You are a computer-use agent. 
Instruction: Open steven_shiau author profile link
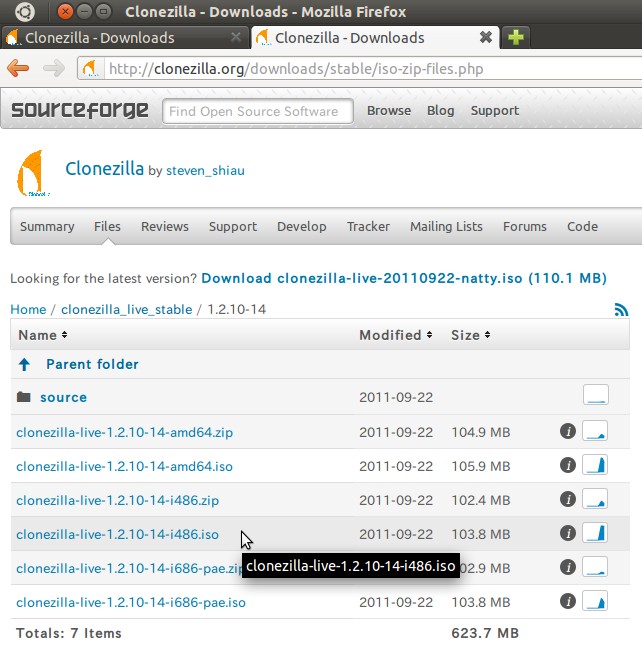tap(205, 170)
